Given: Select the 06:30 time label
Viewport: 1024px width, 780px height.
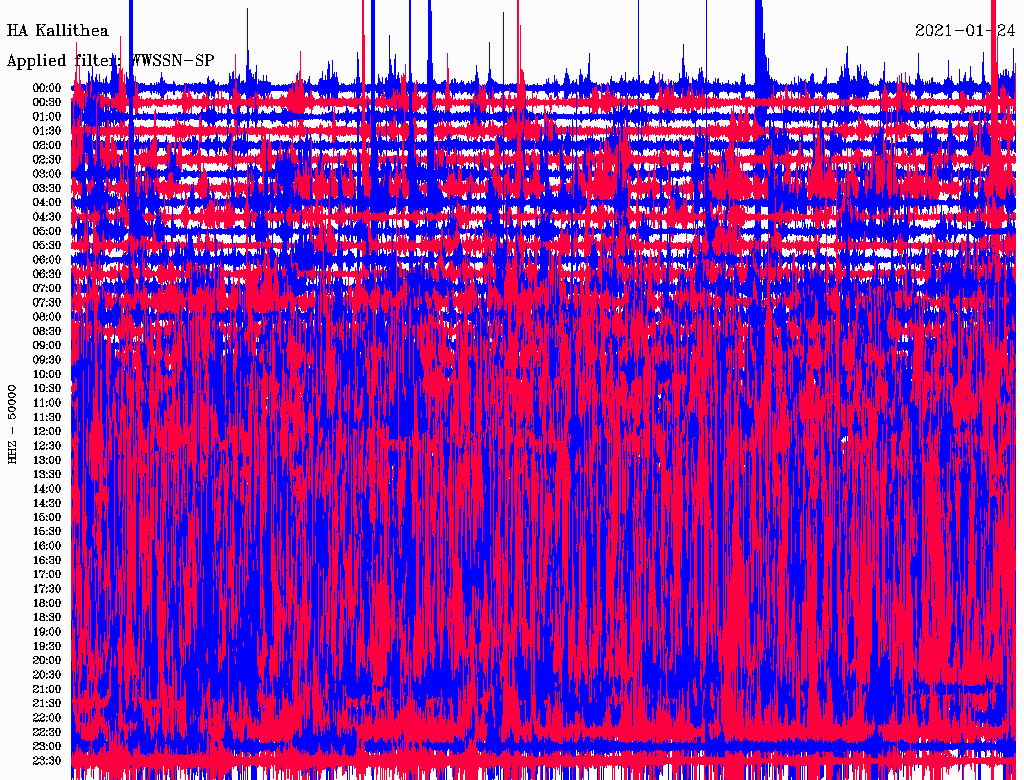Looking at the screenshot, I should [x=47, y=274].
